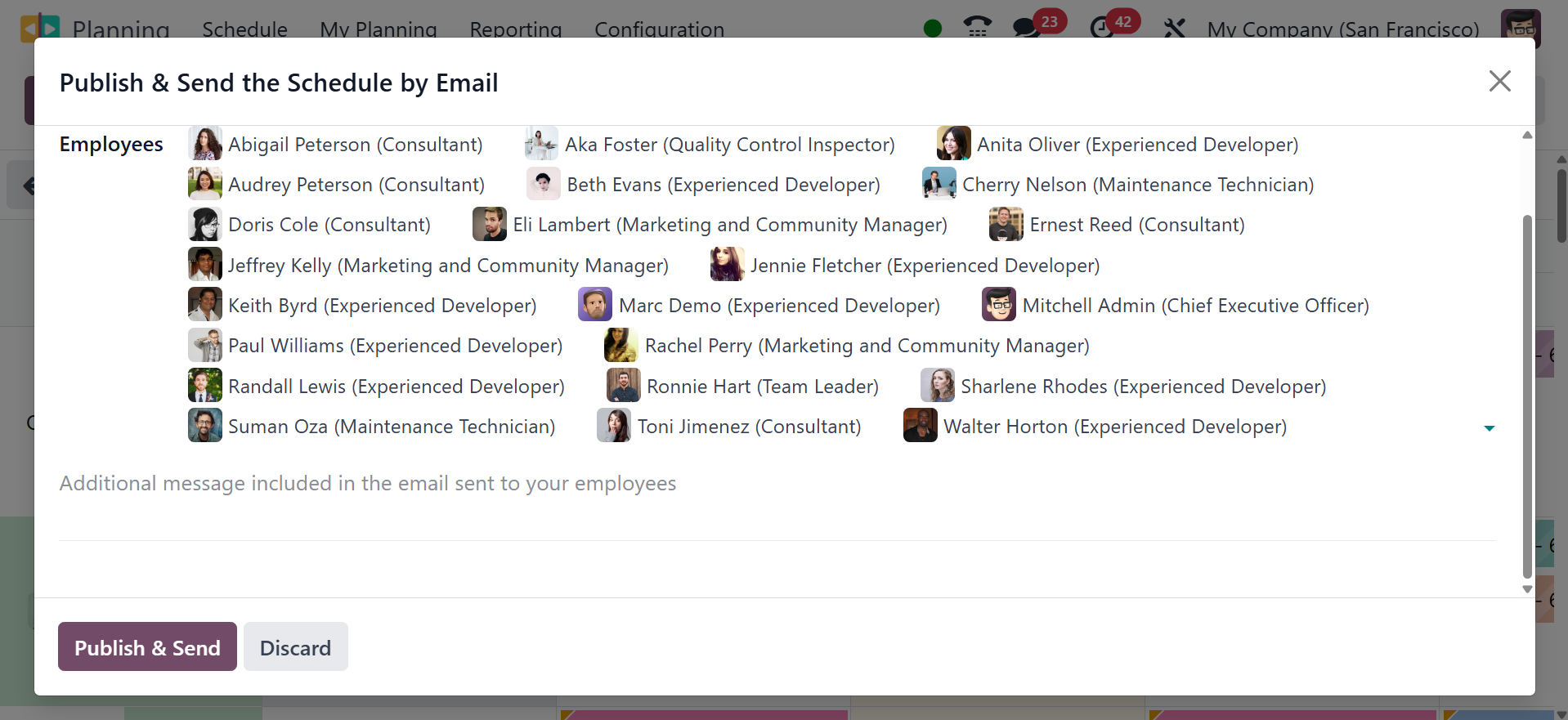Open the VoIP phone icon
The height and width of the screenshot is (720, 1568).
977,28
